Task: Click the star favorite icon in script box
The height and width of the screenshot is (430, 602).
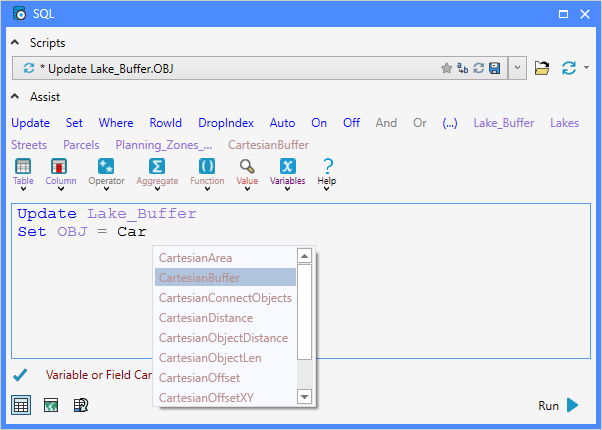Action: [447, 68]
